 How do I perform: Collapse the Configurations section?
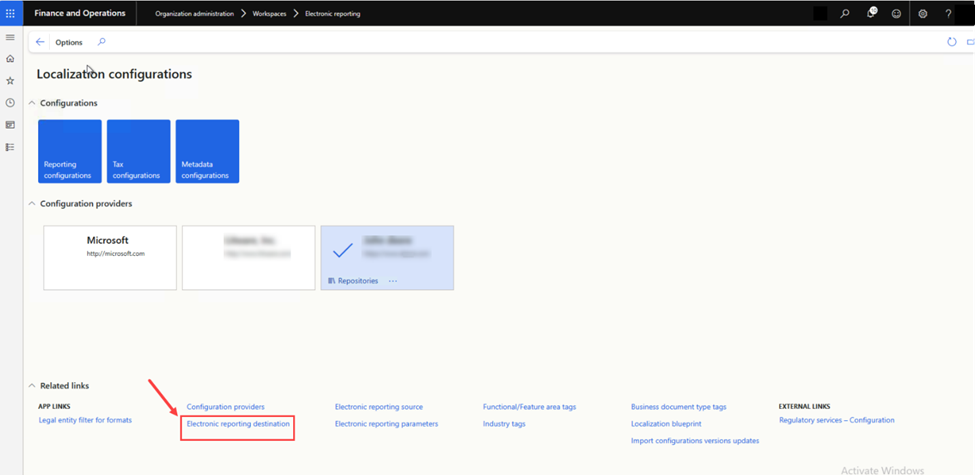(32, 103)
